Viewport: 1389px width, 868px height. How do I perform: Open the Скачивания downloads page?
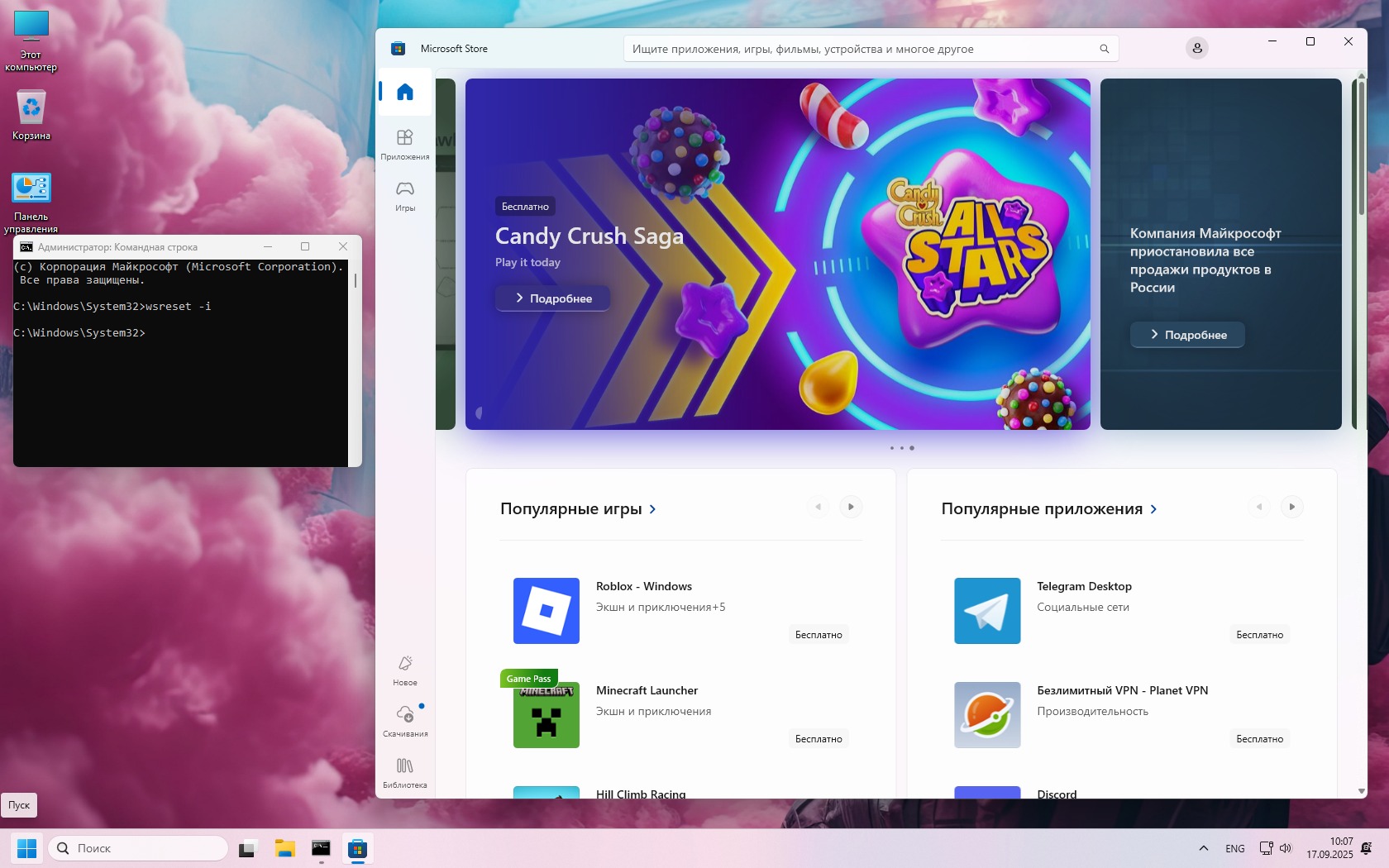click(404, 721)
